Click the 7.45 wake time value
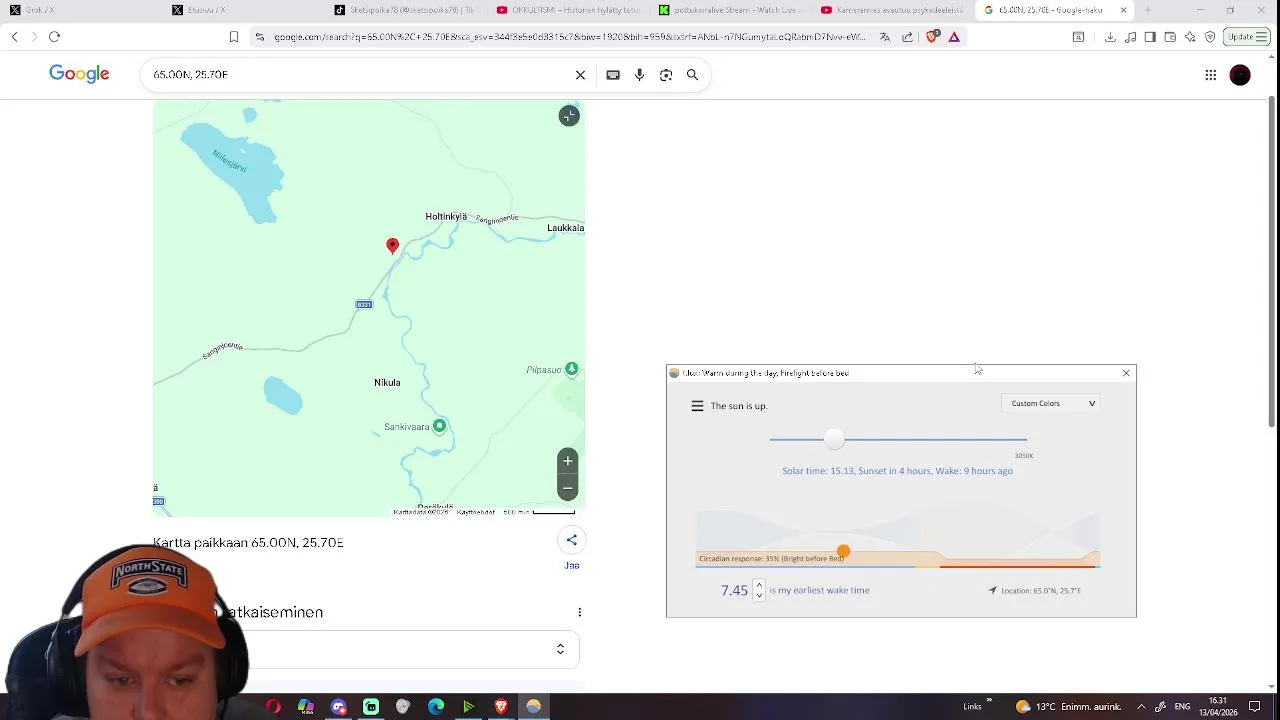The height and width of the screenshot is (720, 1280). pos(734,590)
